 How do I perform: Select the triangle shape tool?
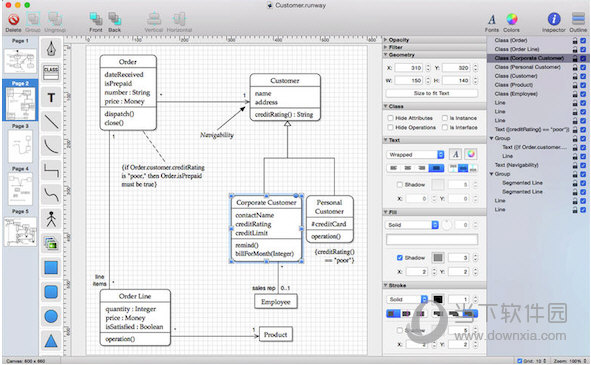tap(51, 340)
